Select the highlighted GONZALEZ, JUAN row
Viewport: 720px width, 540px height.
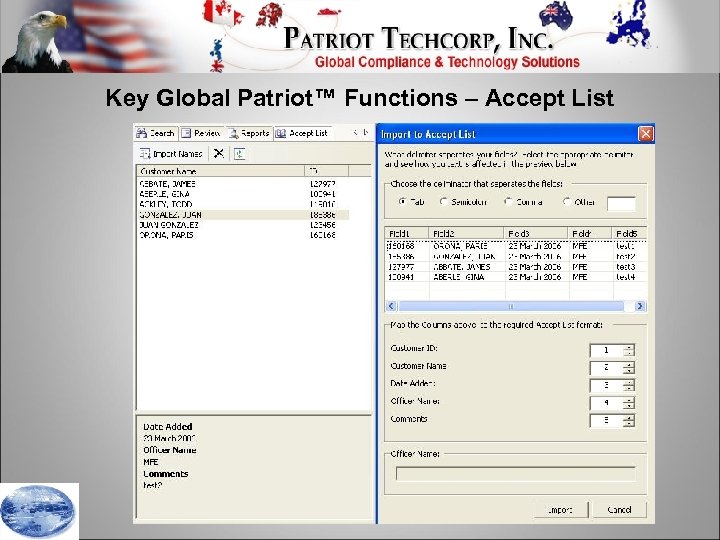pyautogui.click(x=243, y=214)
